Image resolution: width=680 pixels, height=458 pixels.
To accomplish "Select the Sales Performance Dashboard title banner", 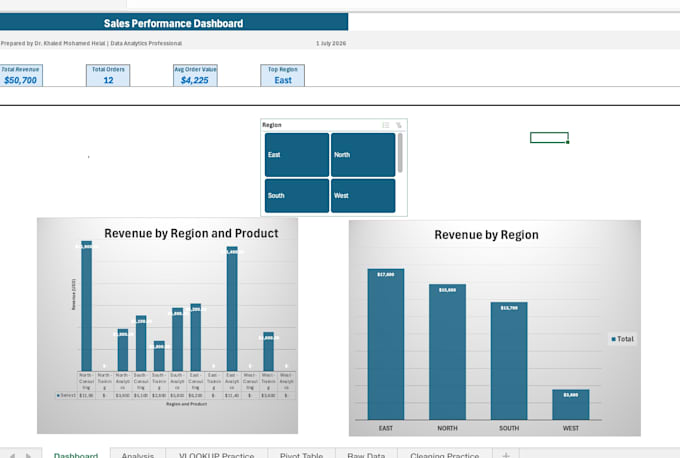I will (173, 23).
